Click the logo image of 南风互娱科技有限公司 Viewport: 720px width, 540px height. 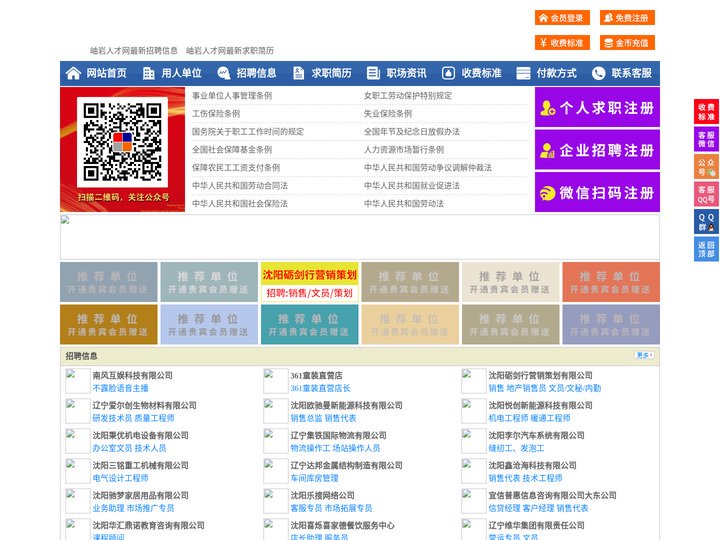[x=78, y=381]
